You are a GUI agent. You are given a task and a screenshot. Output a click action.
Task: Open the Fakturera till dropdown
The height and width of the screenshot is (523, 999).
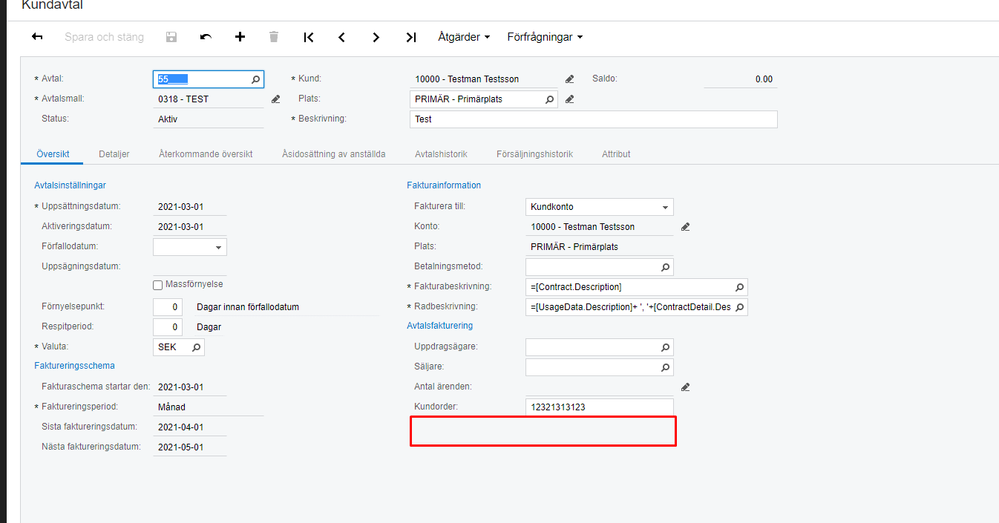tap(666, 207)
